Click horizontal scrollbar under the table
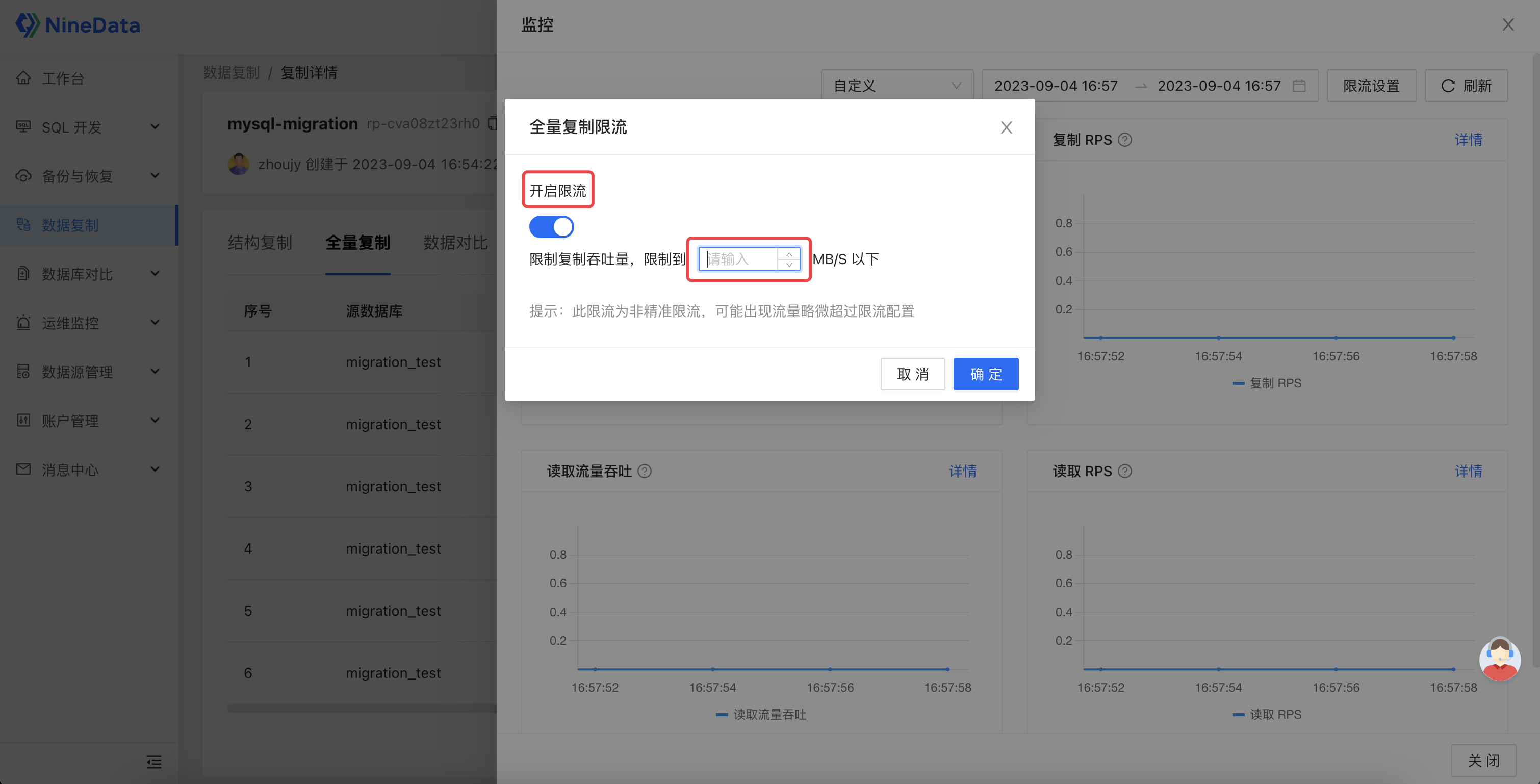Viewport: 1540px width, 784px height. coord(362,708)
